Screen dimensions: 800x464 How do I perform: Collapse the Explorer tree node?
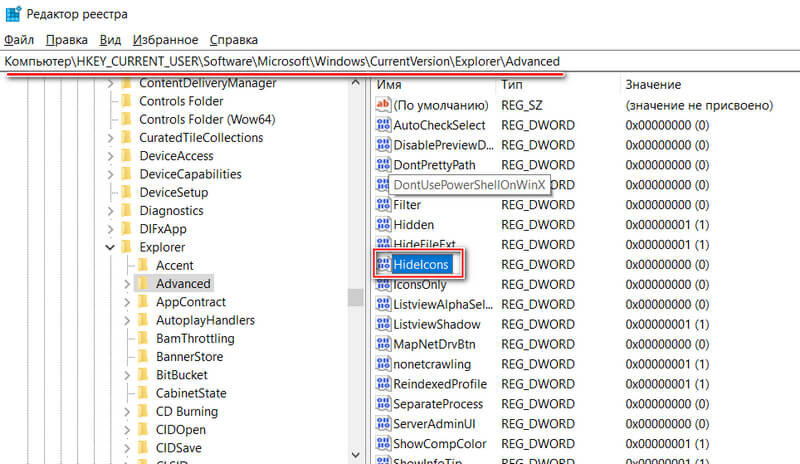coord(110,247)
